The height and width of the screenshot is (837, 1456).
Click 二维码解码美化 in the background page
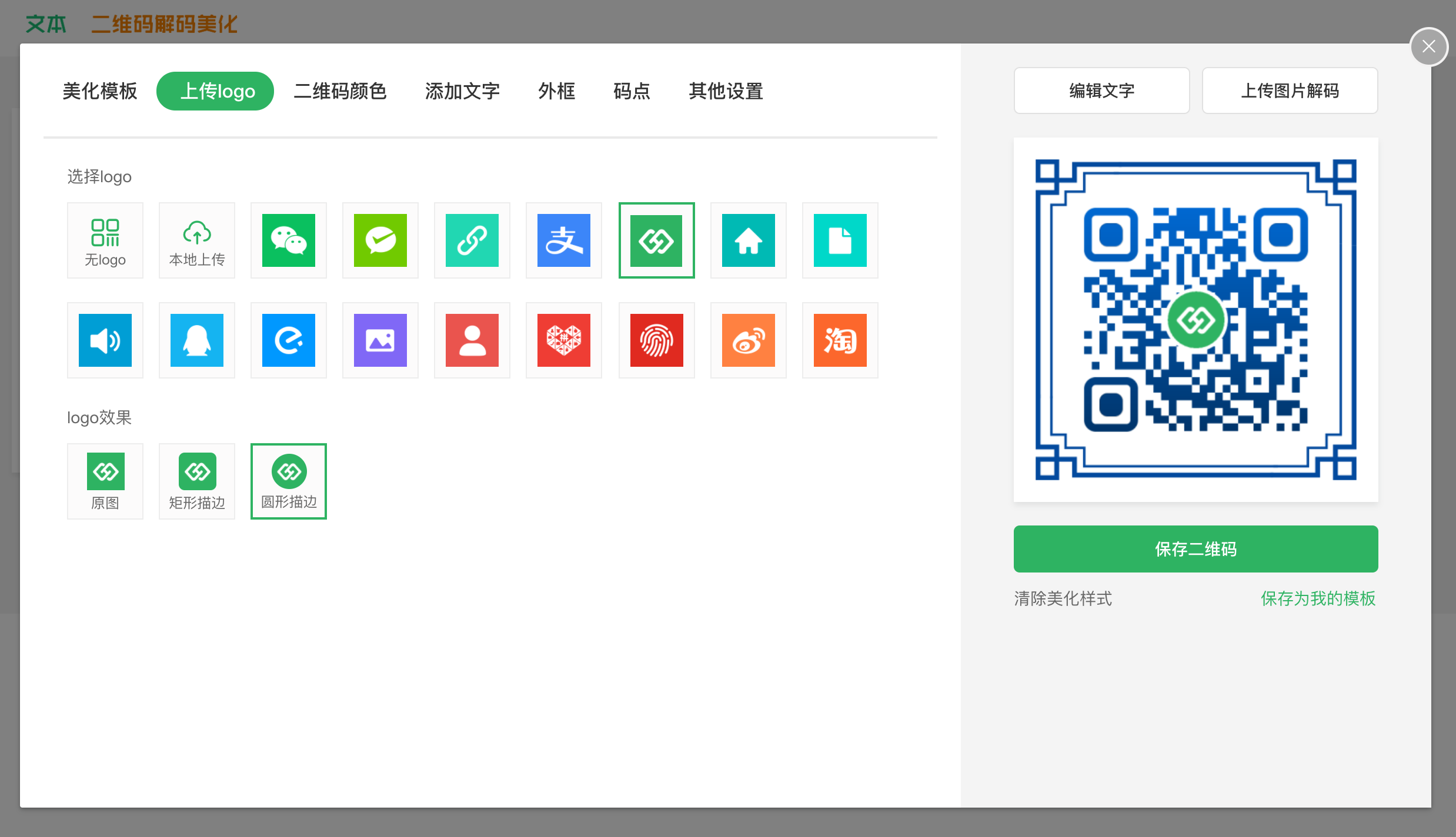[x=164, y=24]
